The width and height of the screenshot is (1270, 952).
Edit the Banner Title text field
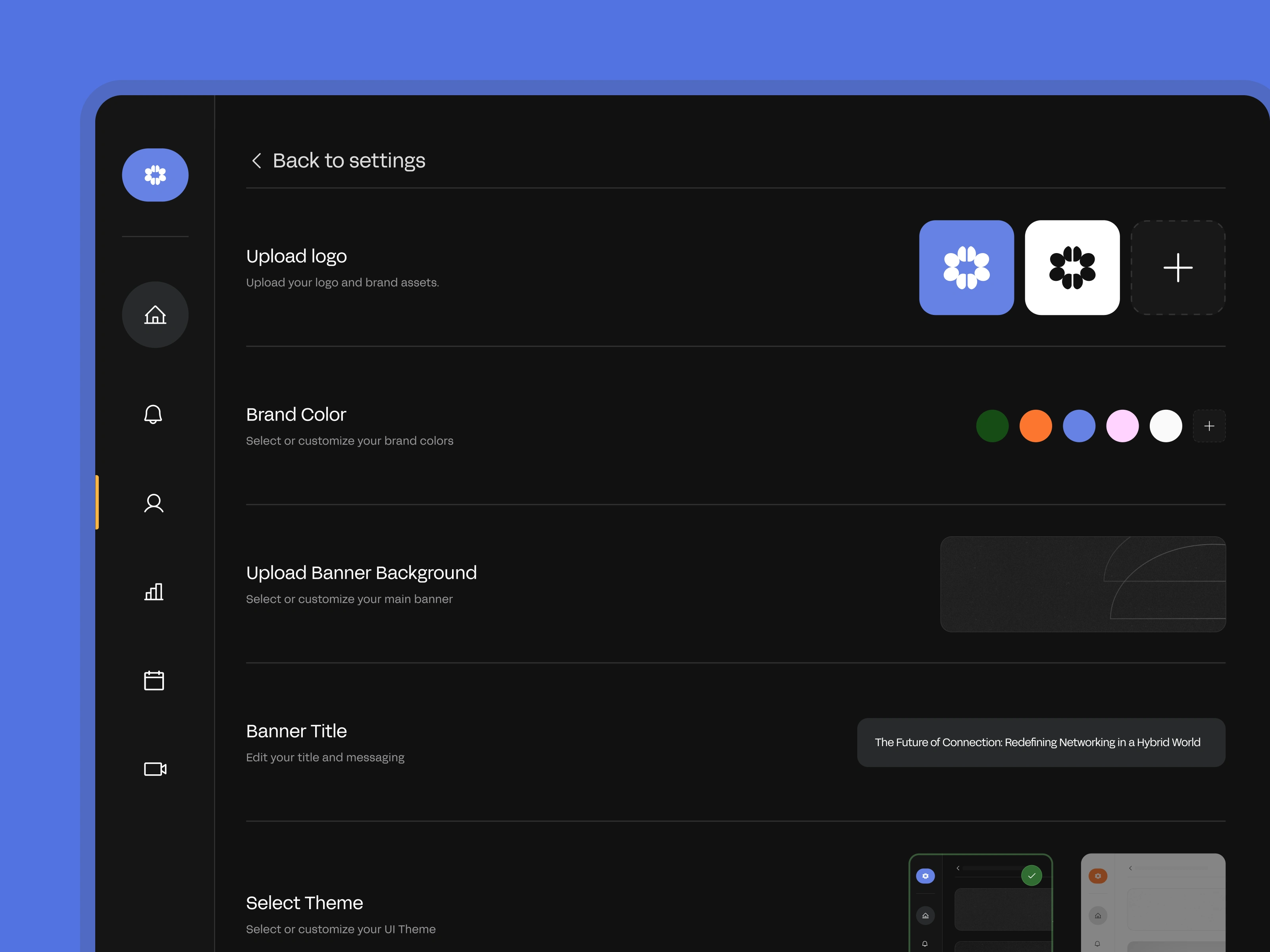point(1041,743)
